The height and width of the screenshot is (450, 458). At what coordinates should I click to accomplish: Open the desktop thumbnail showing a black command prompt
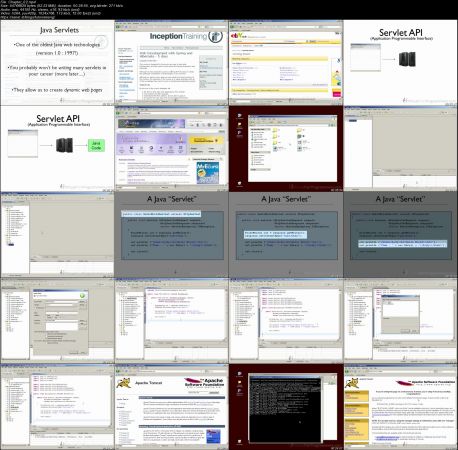[x=286, y=406]
